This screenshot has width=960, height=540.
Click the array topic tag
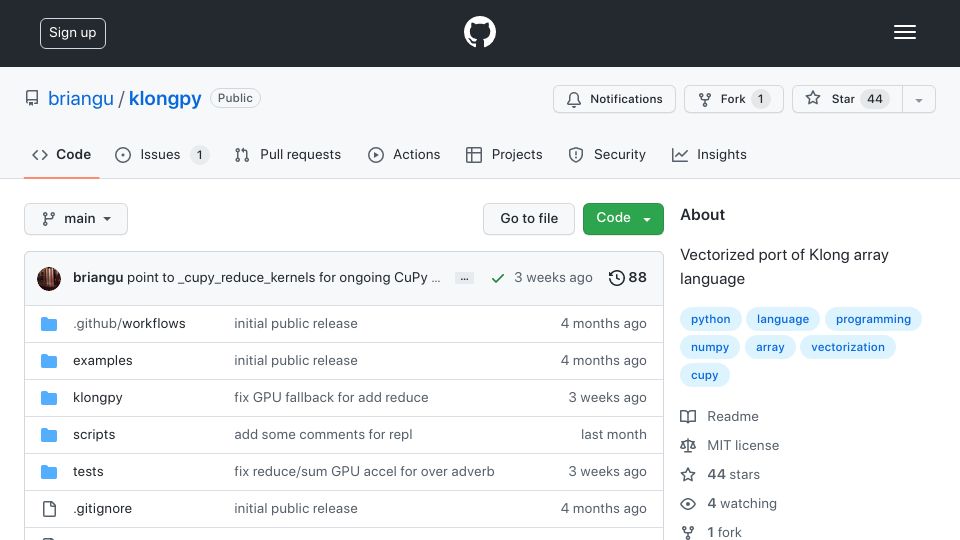click(x=770, y=347)
